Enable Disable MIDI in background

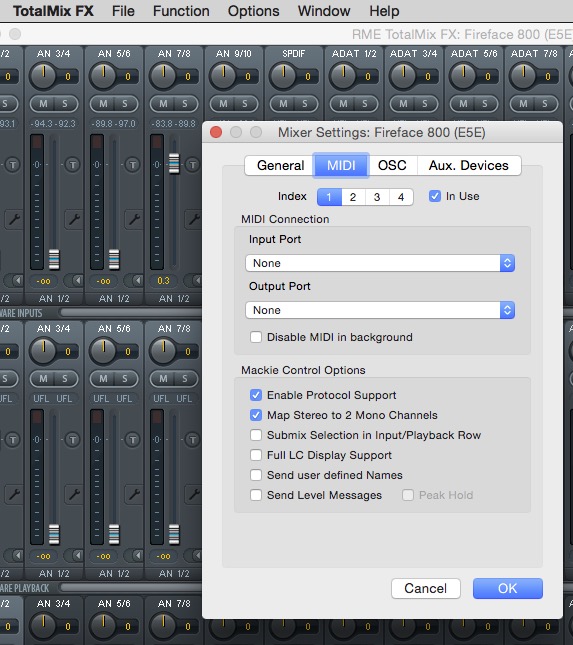(x=256, y=337)
